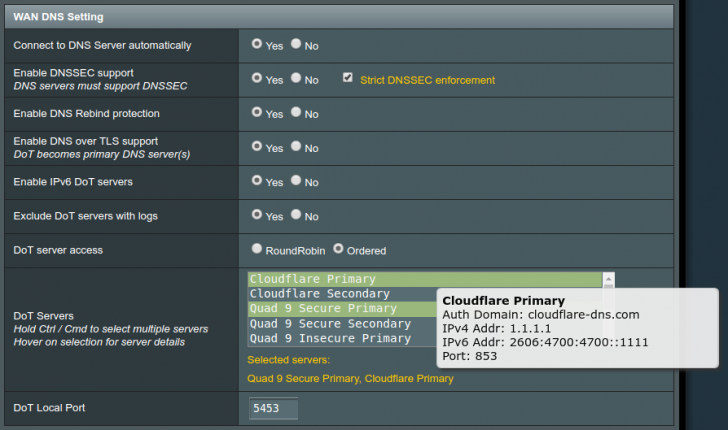Select Yes for Exclude DoT servers with logs
This screenshot has width=728, height=430.
tap(257, 215)
